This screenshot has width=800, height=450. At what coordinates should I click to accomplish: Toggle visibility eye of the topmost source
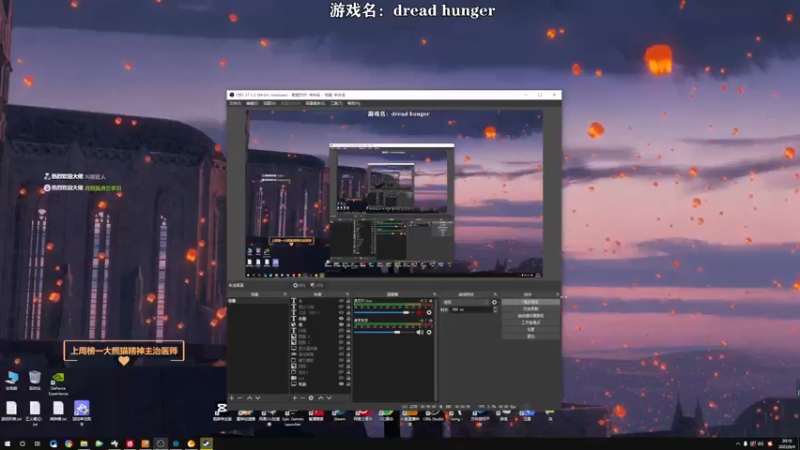click(x=341, y=301)
